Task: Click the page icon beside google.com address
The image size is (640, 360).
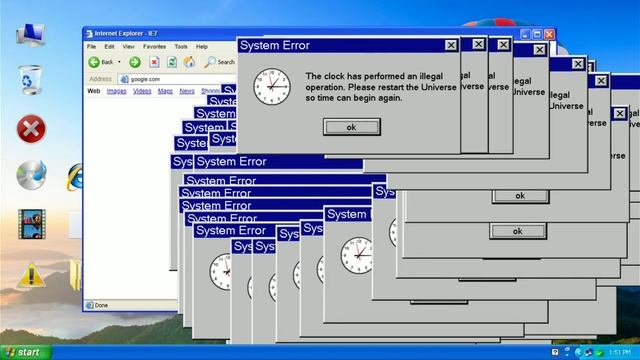Action: point(124,79)
